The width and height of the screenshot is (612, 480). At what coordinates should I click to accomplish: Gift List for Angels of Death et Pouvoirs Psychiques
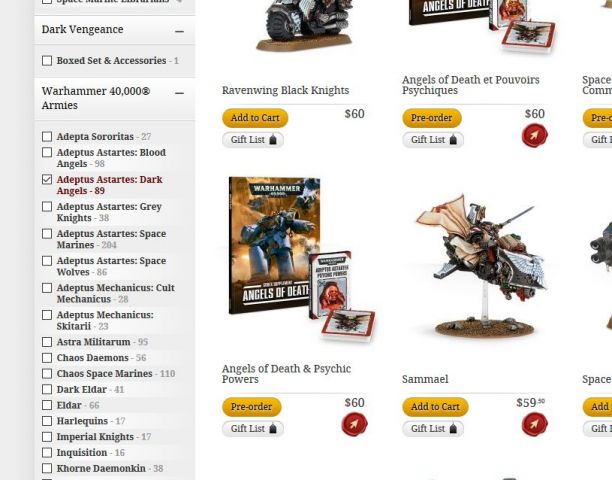coord(433,140)
